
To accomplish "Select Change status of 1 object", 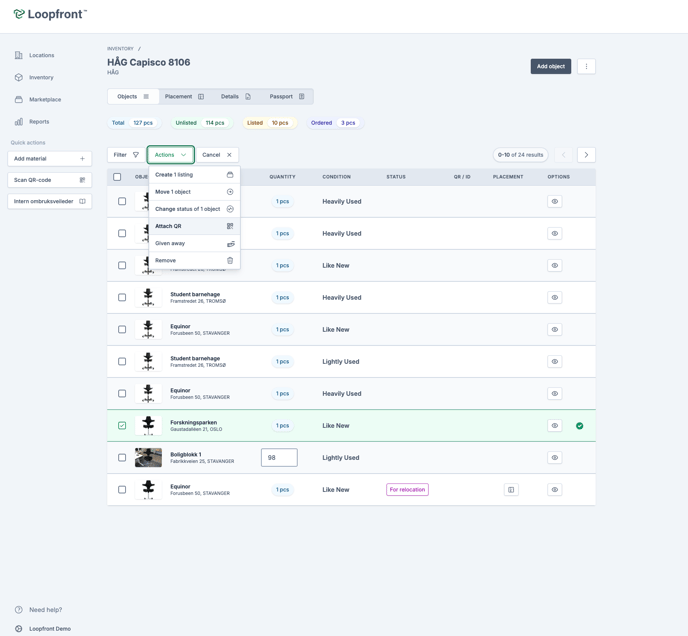I will pos(194,209).
